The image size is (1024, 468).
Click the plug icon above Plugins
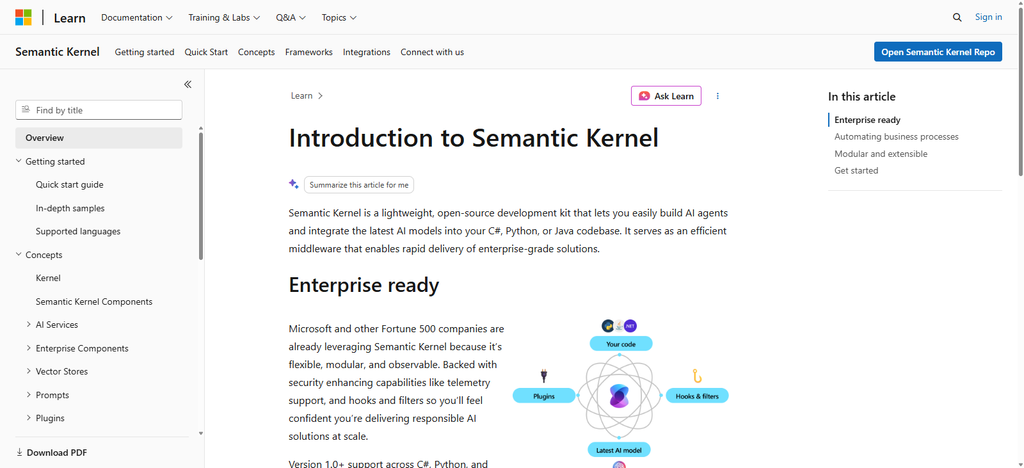[543, 375]
